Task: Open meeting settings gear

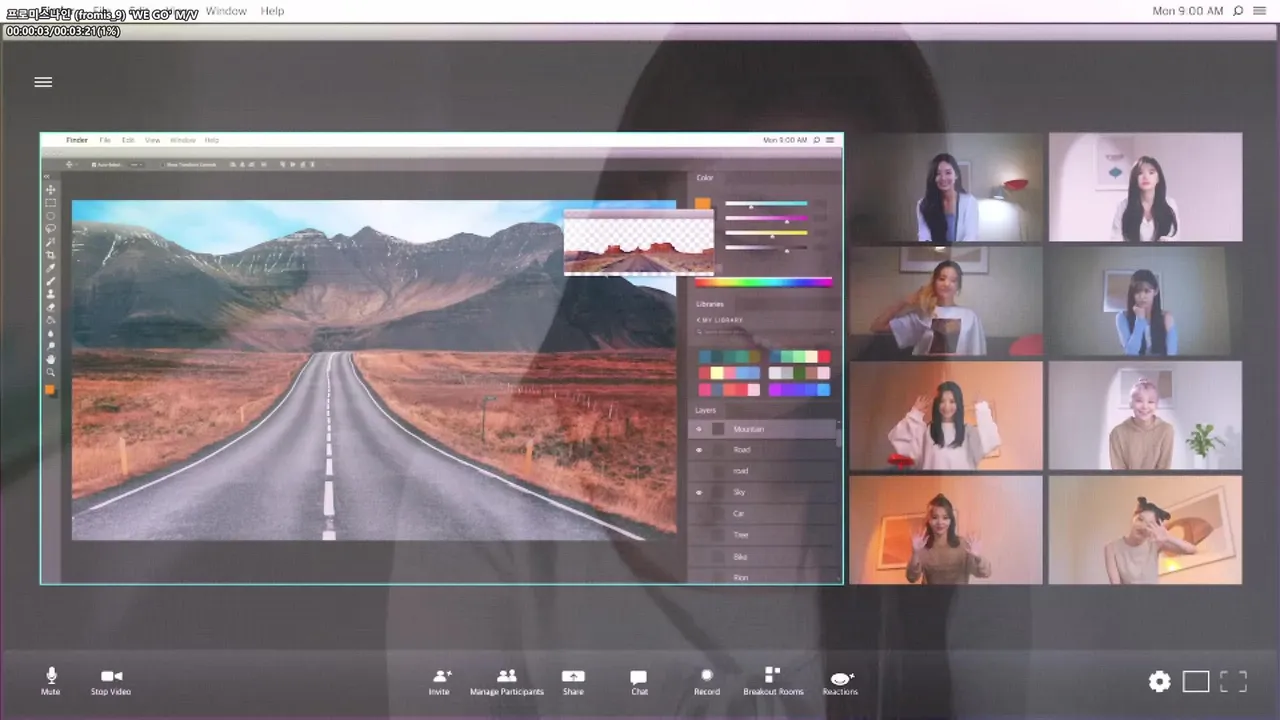Action: [x=1159, y=682]
